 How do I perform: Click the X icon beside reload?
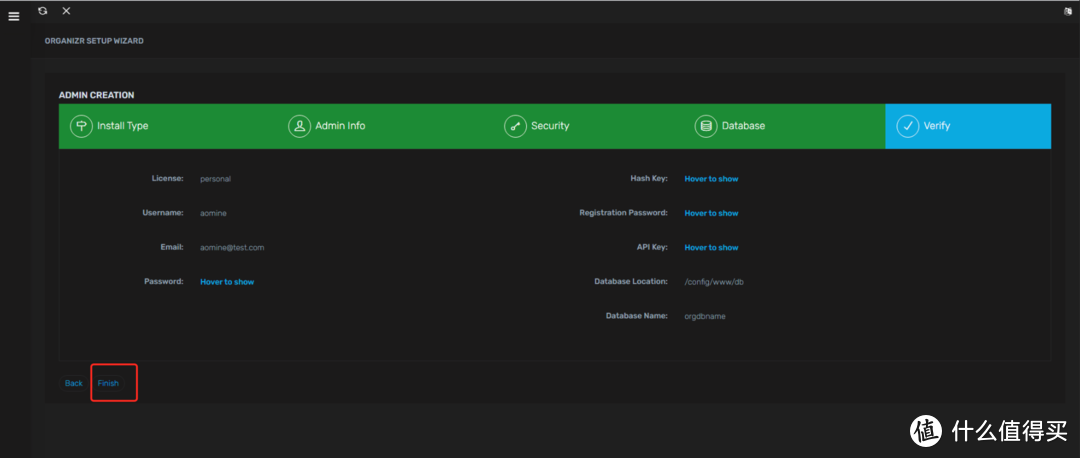pos(66,10)
